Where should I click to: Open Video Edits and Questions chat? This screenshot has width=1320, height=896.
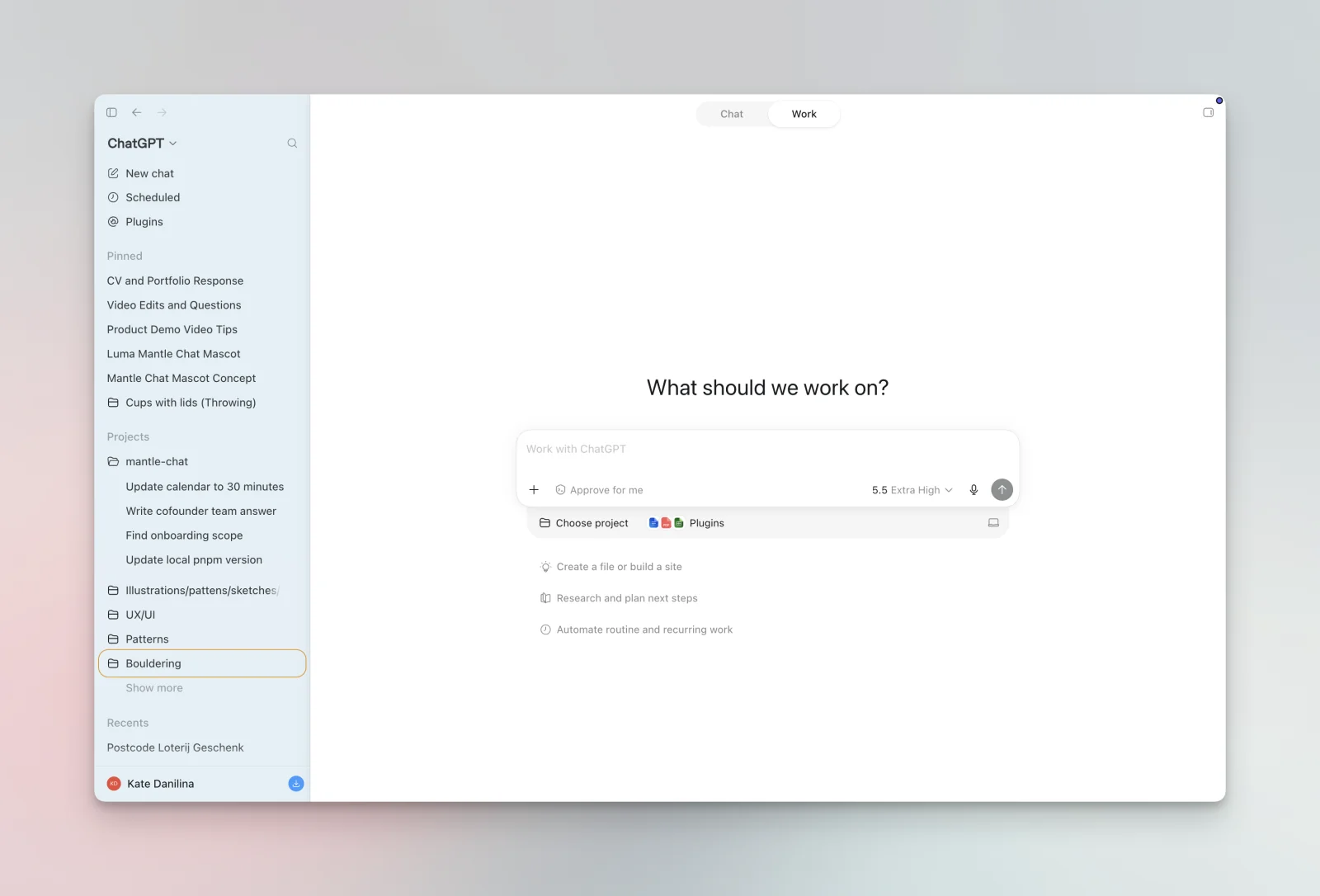tap(202, 305)
